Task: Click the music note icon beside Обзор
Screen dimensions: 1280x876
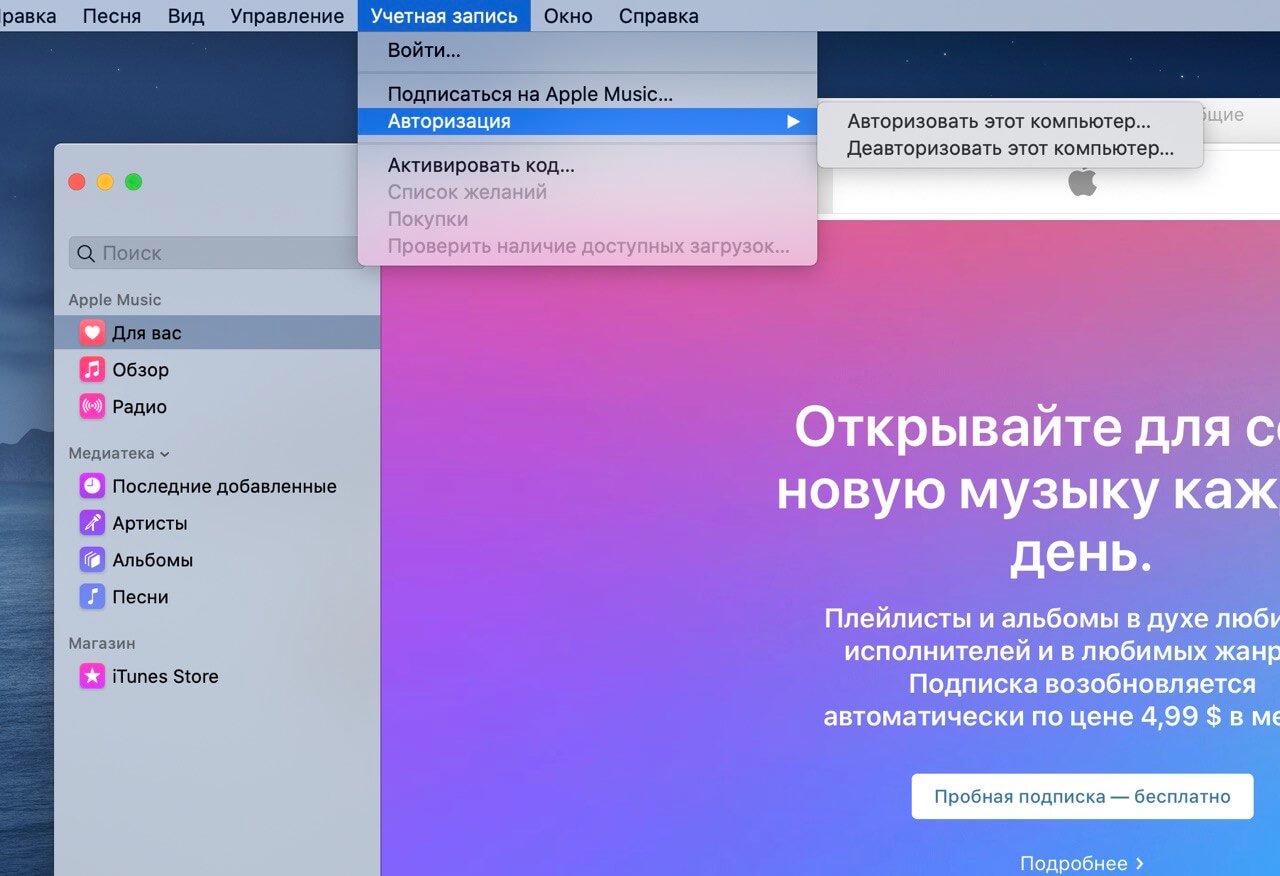Action: click(x=92, y=370)
